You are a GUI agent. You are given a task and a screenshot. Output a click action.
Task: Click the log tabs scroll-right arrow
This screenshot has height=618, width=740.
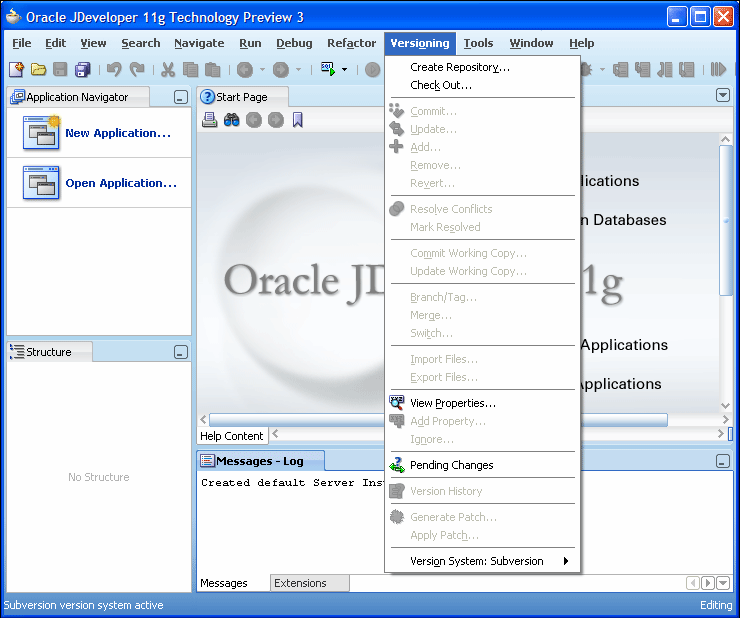pos(707,583)
